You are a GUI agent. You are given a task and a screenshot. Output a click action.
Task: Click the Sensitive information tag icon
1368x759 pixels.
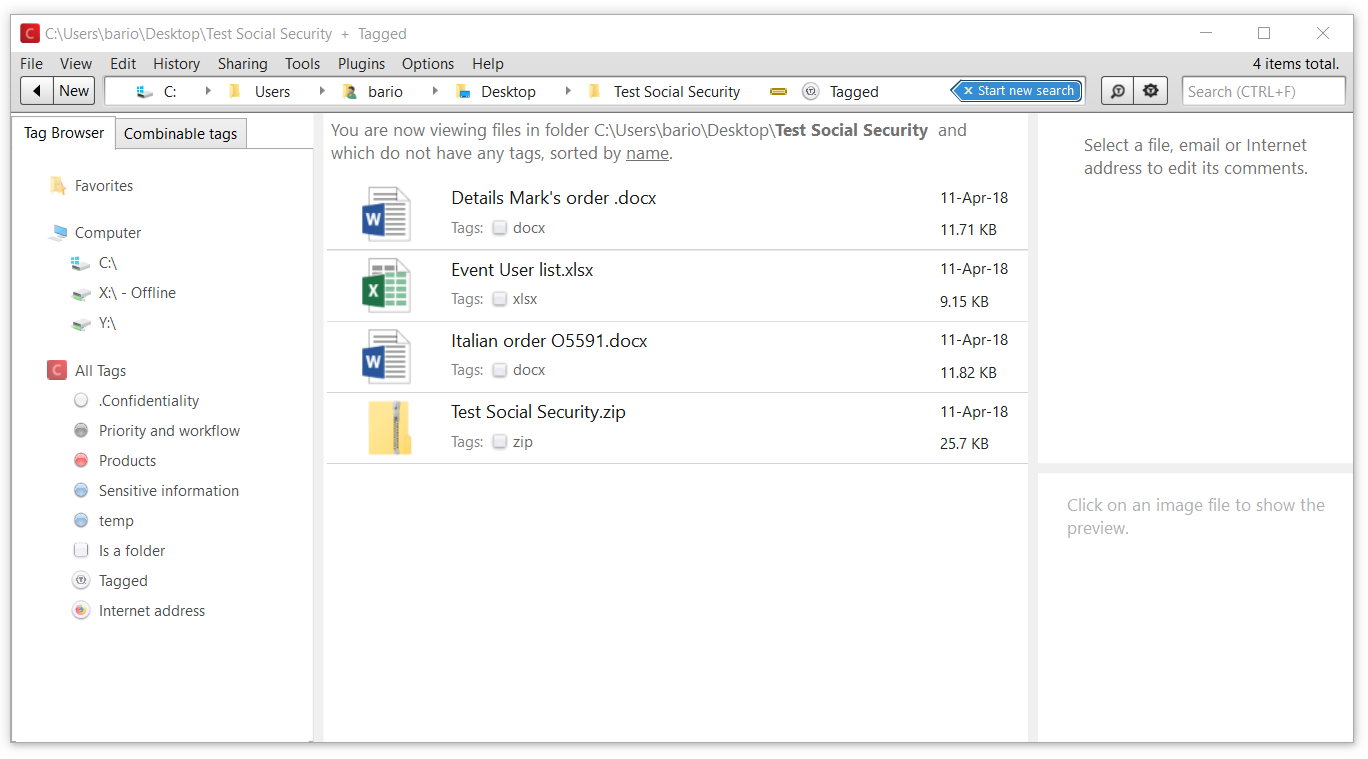(x=81, y=491)
